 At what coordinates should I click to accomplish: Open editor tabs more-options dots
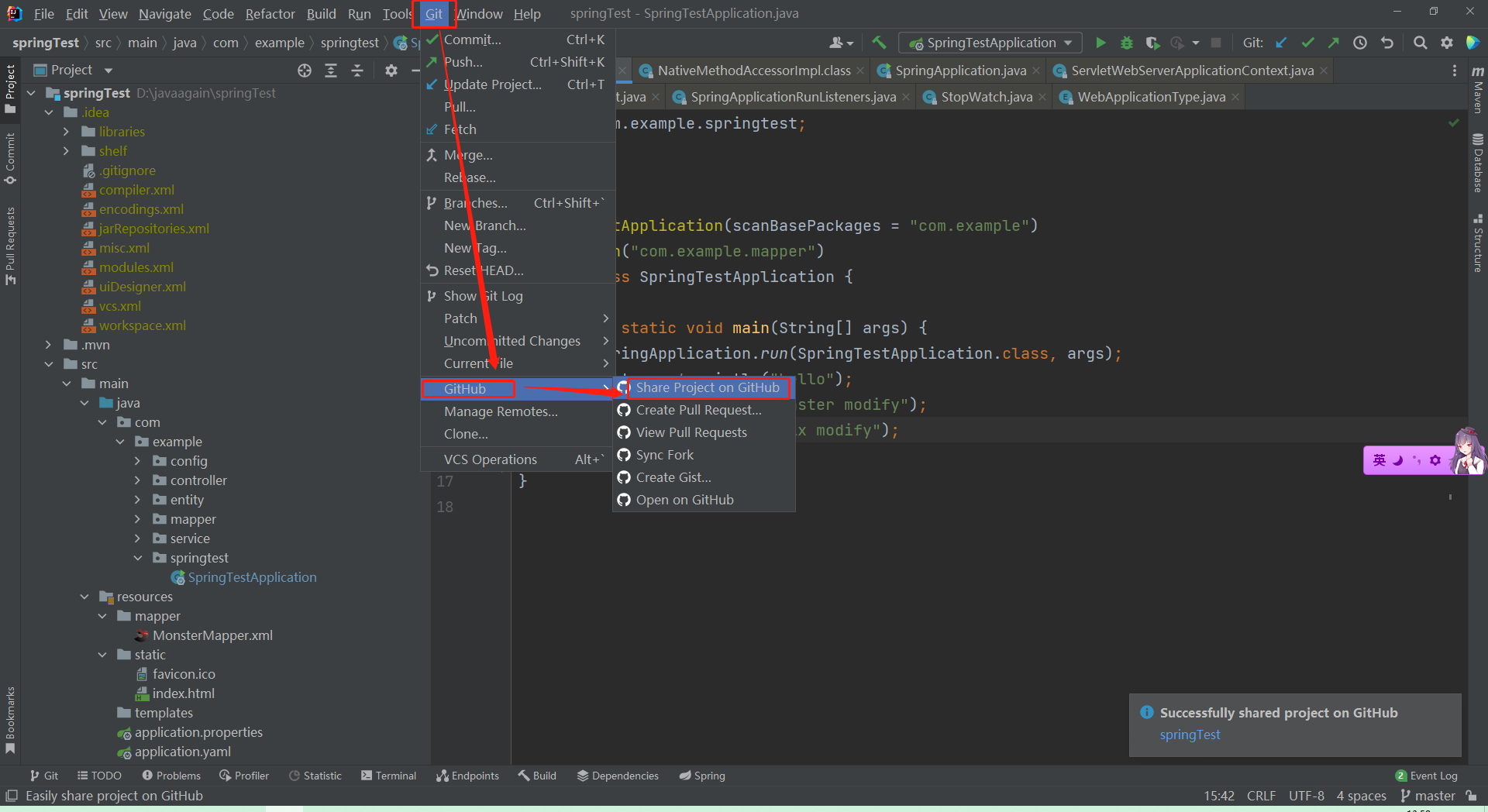coord(1454,71)
